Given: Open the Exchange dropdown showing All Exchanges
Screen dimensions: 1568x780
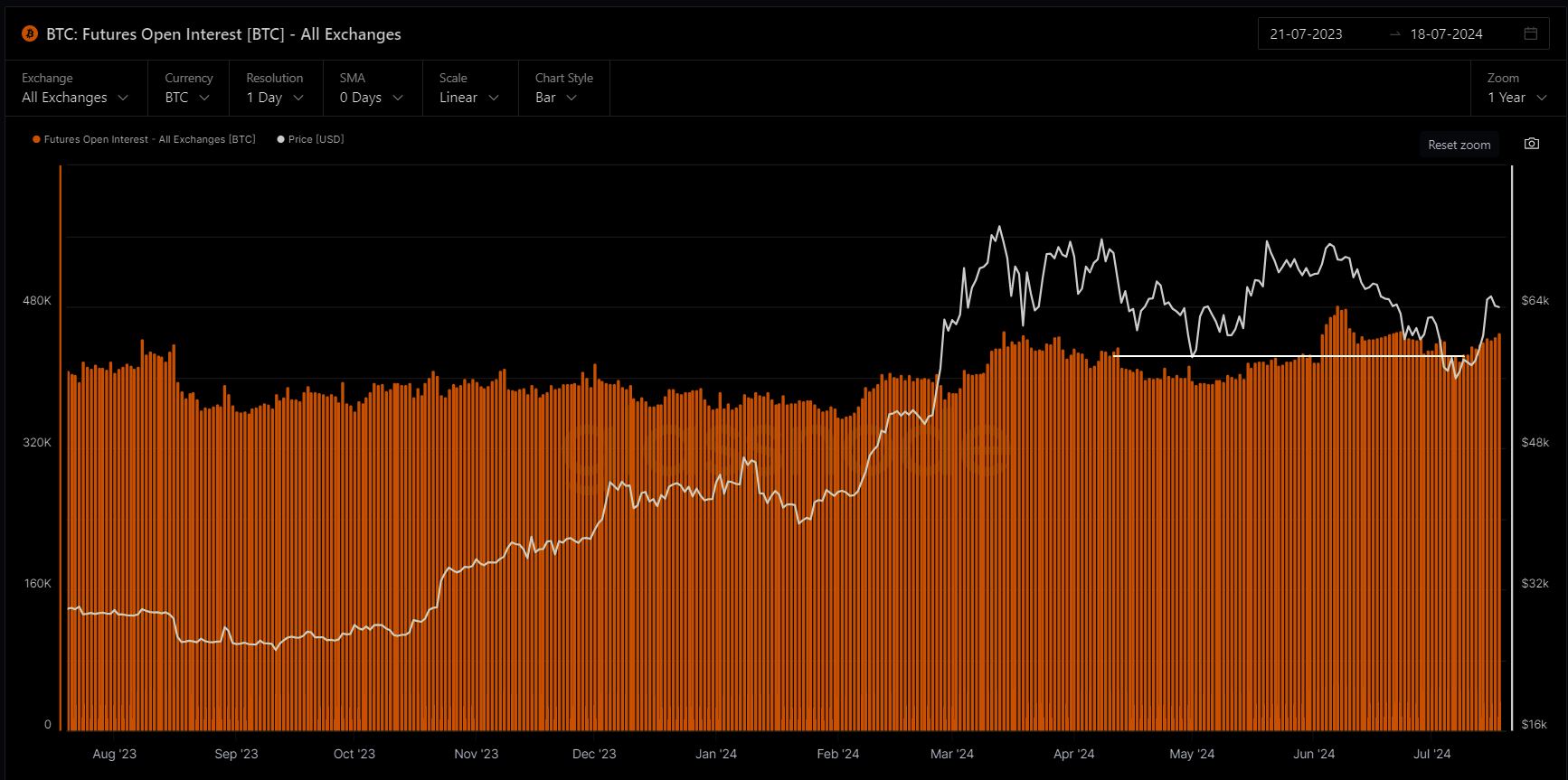Looking at the screenshot, I should click(x=75, y=89).
